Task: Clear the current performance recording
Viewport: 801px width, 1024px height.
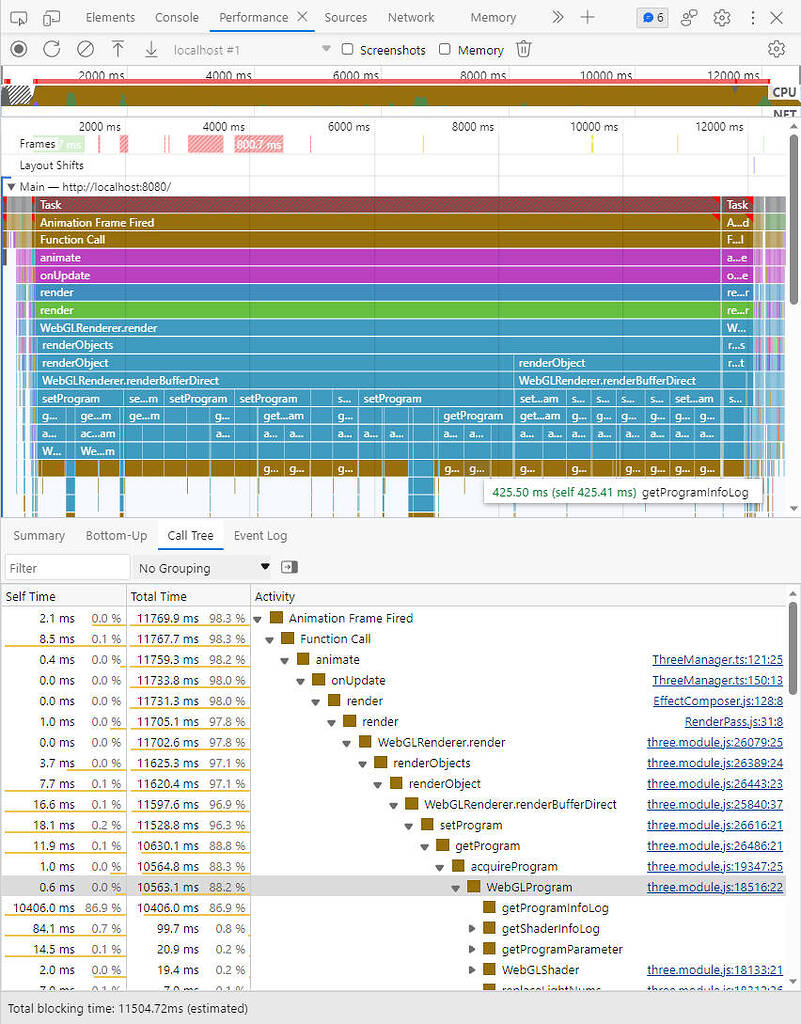Action: (x=85, y=48)
